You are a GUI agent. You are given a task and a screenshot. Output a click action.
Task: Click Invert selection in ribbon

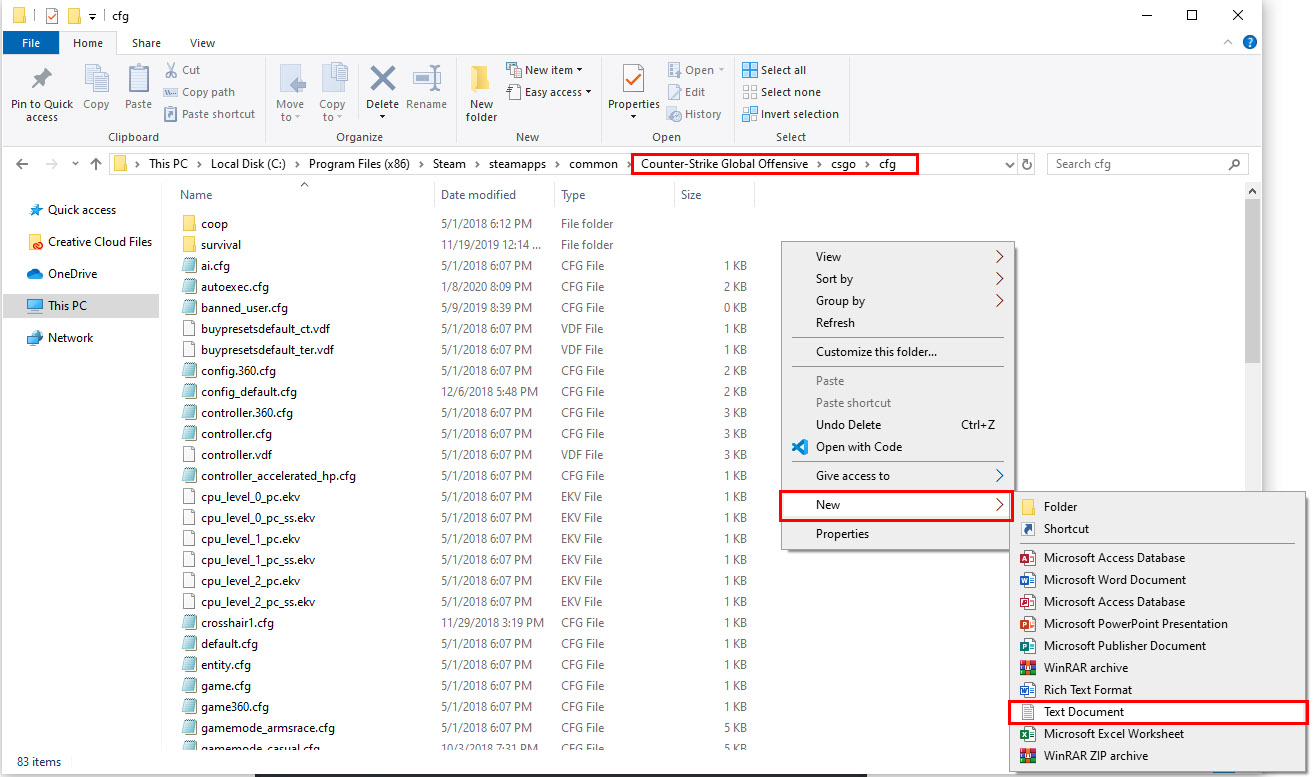(x=790, y=114)
